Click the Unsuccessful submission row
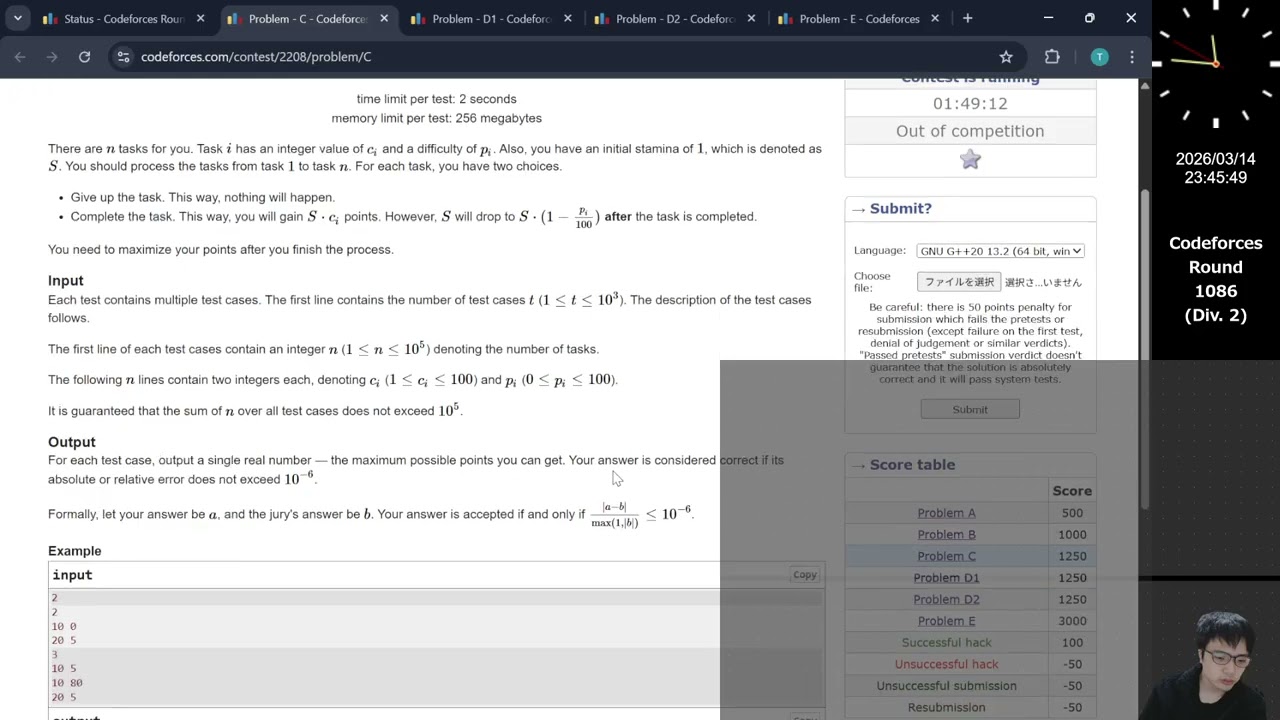This screenshot has width=1280, height=720. pos(970,686)
